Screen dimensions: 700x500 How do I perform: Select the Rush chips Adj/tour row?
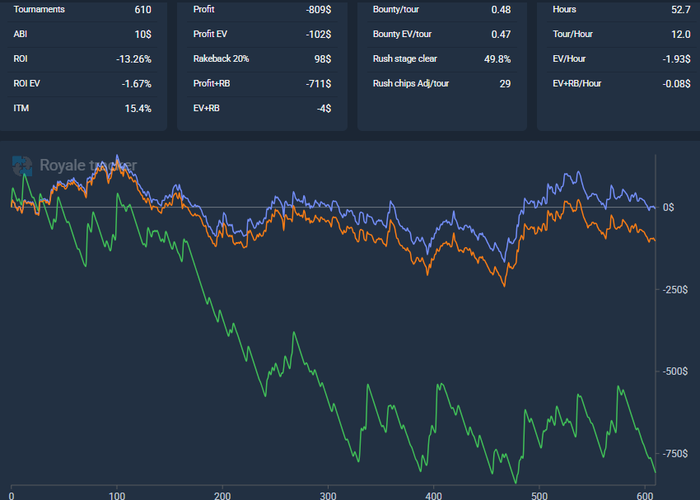tap(442, 83)
